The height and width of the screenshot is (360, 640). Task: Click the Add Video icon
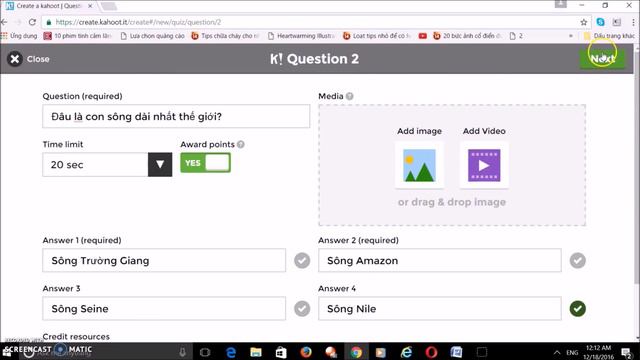(x=484, y=165)
